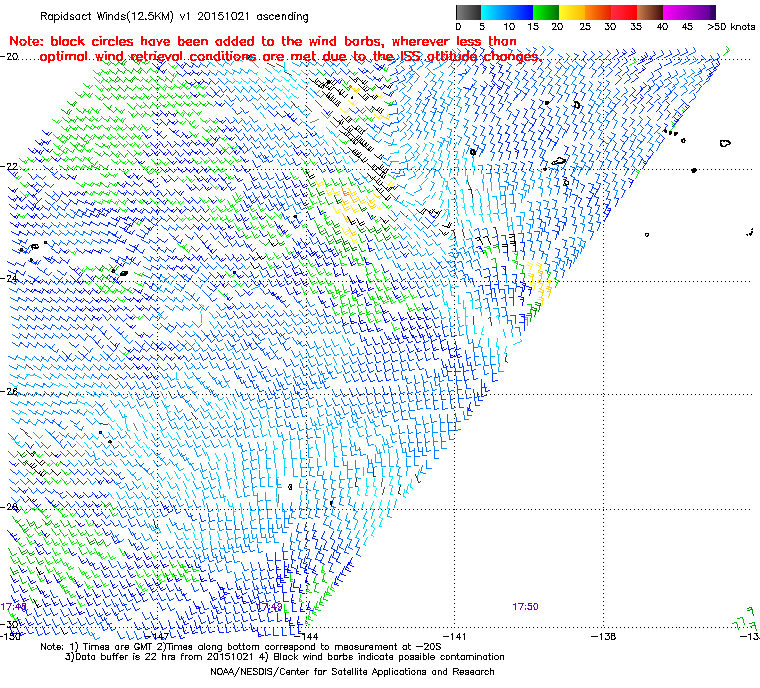Screen dimensions: 760x688
Task: Click the '-138' longitude axis label
Action: point(603,637)
